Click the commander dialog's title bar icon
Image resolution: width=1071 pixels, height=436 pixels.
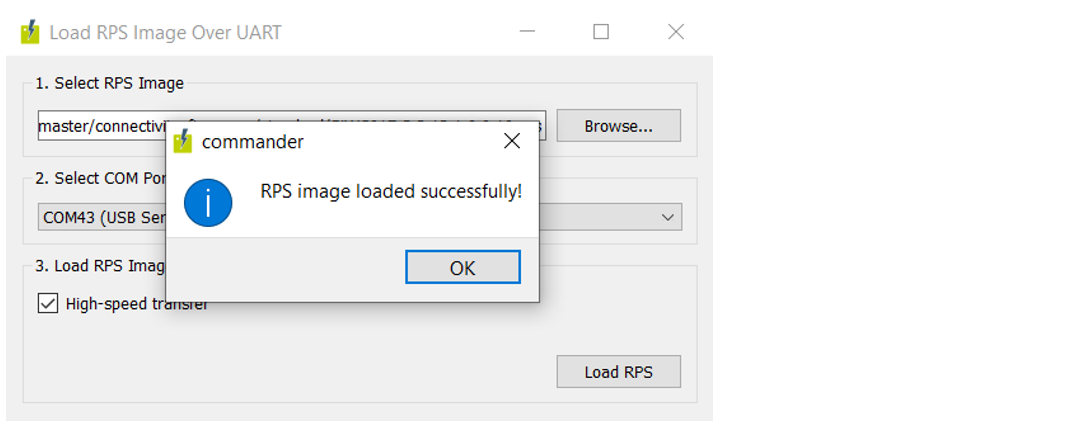tap(183, 141)
